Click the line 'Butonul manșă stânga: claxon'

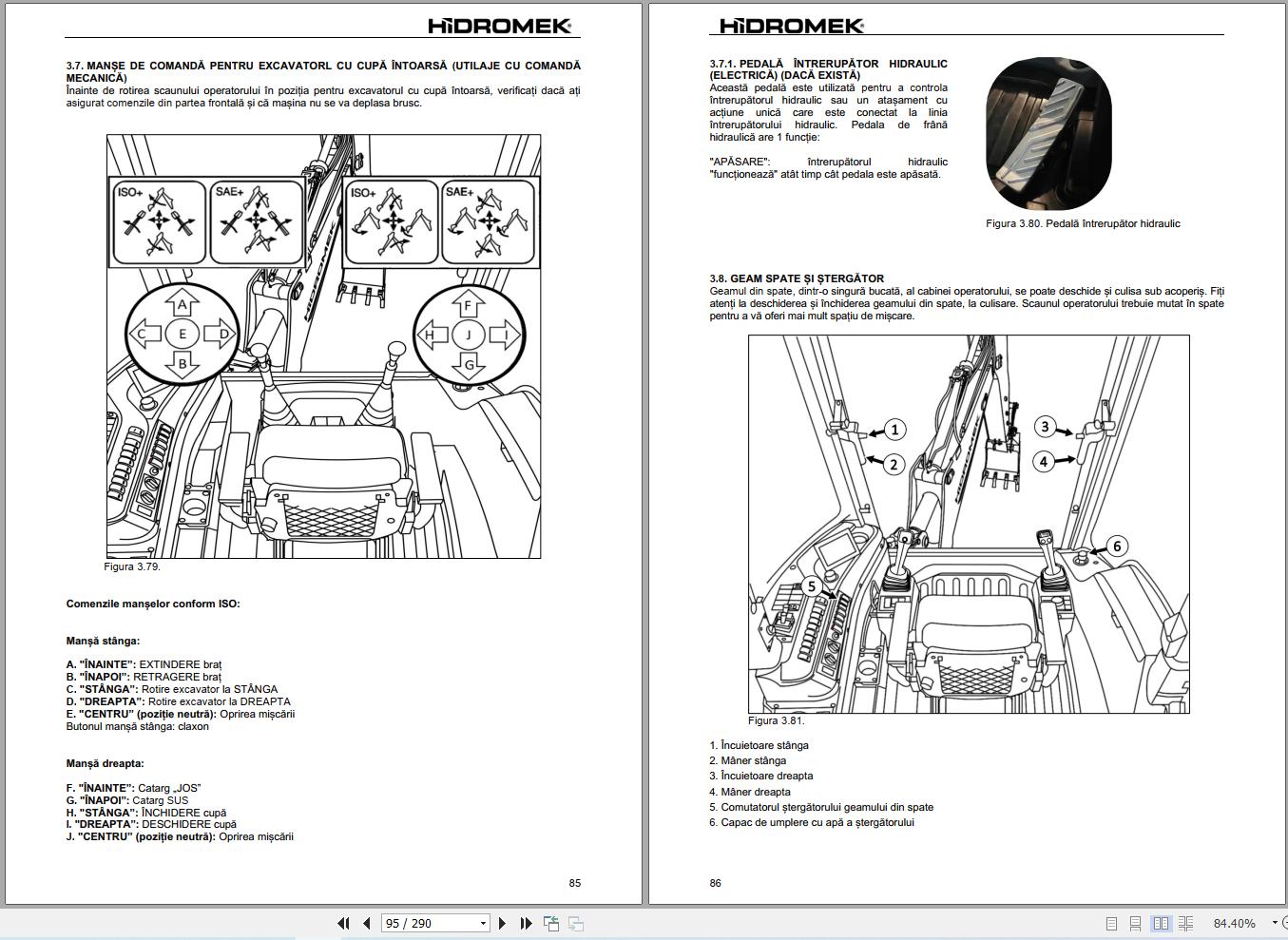(137, 726)
